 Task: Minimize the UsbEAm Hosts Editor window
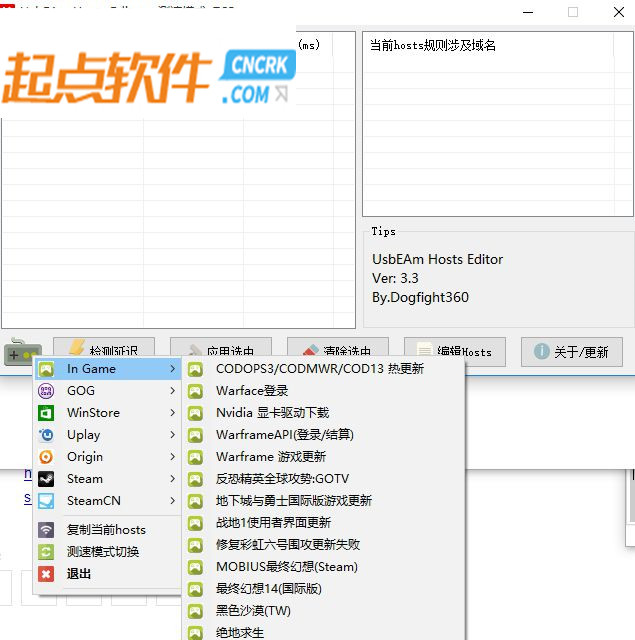click(528, 12)
